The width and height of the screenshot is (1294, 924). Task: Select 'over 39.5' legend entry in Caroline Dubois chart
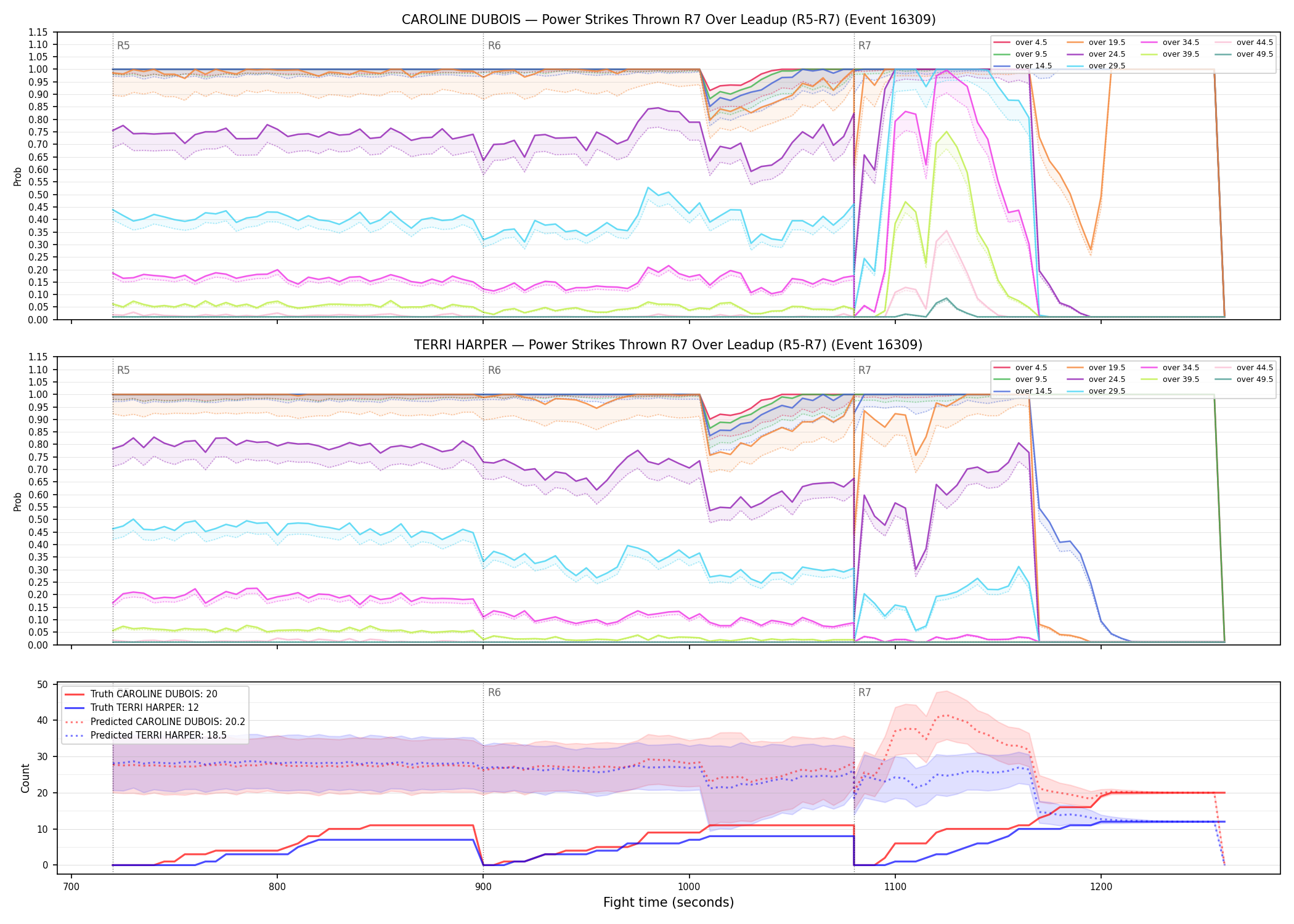pyautogui.click(x=1170, y=54)
